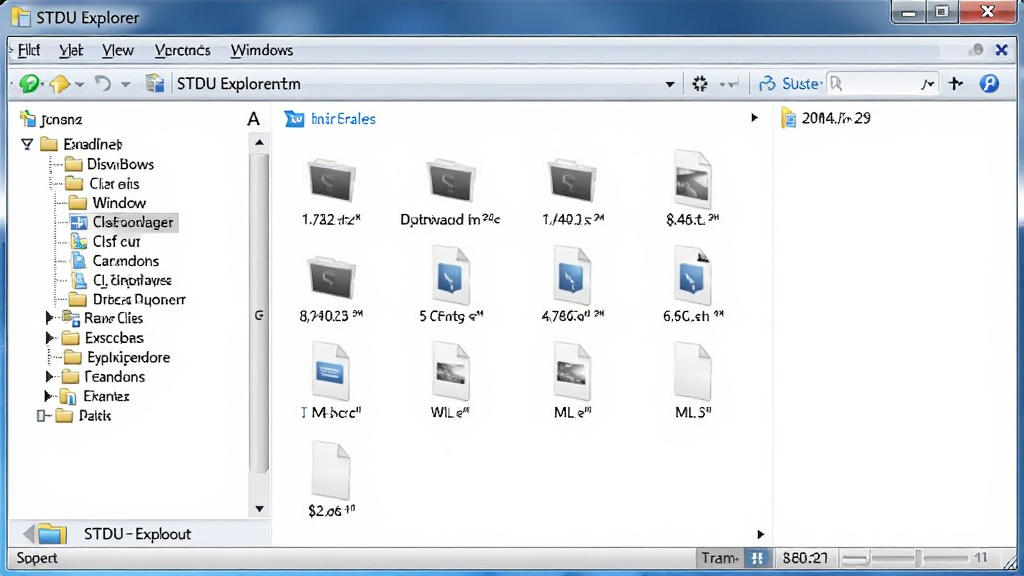The height and width of the screenshot is (576, 1024).
Task: Click the plus icon near the search box
Action: (956, 83)
